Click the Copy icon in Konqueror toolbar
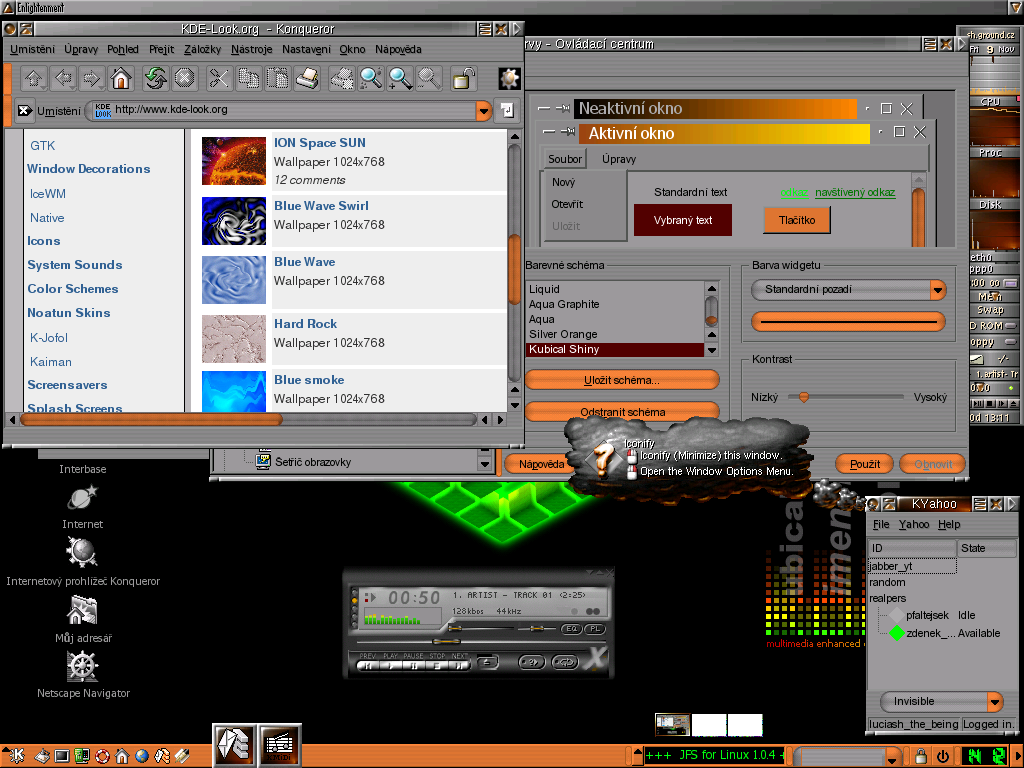Image resolution: width=1024 pixels, height=768 pixels. coord(249,79)
